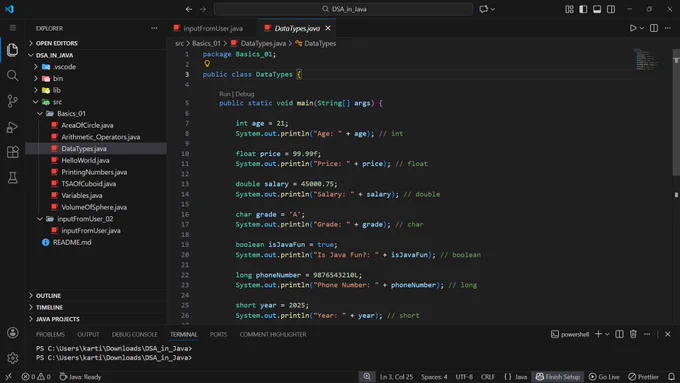Open the Extensions view
680x383 pixels.
(13, 152)
